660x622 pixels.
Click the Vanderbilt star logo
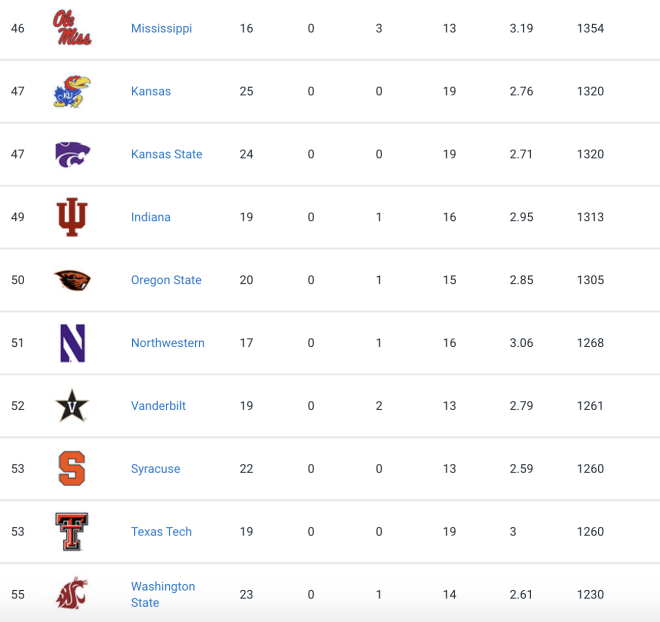point(72,406)
